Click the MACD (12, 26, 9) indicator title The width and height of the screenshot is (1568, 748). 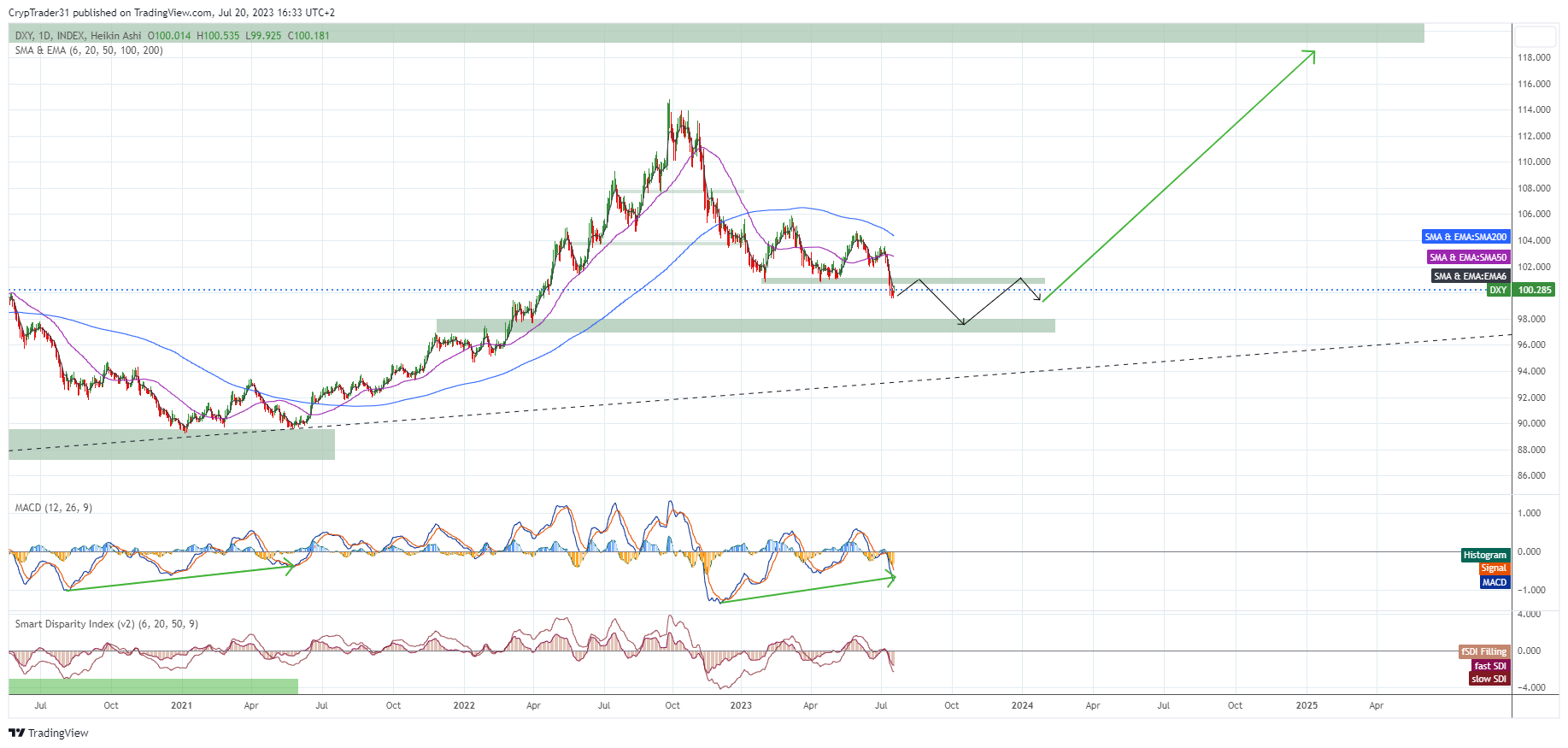coord(54,508)
